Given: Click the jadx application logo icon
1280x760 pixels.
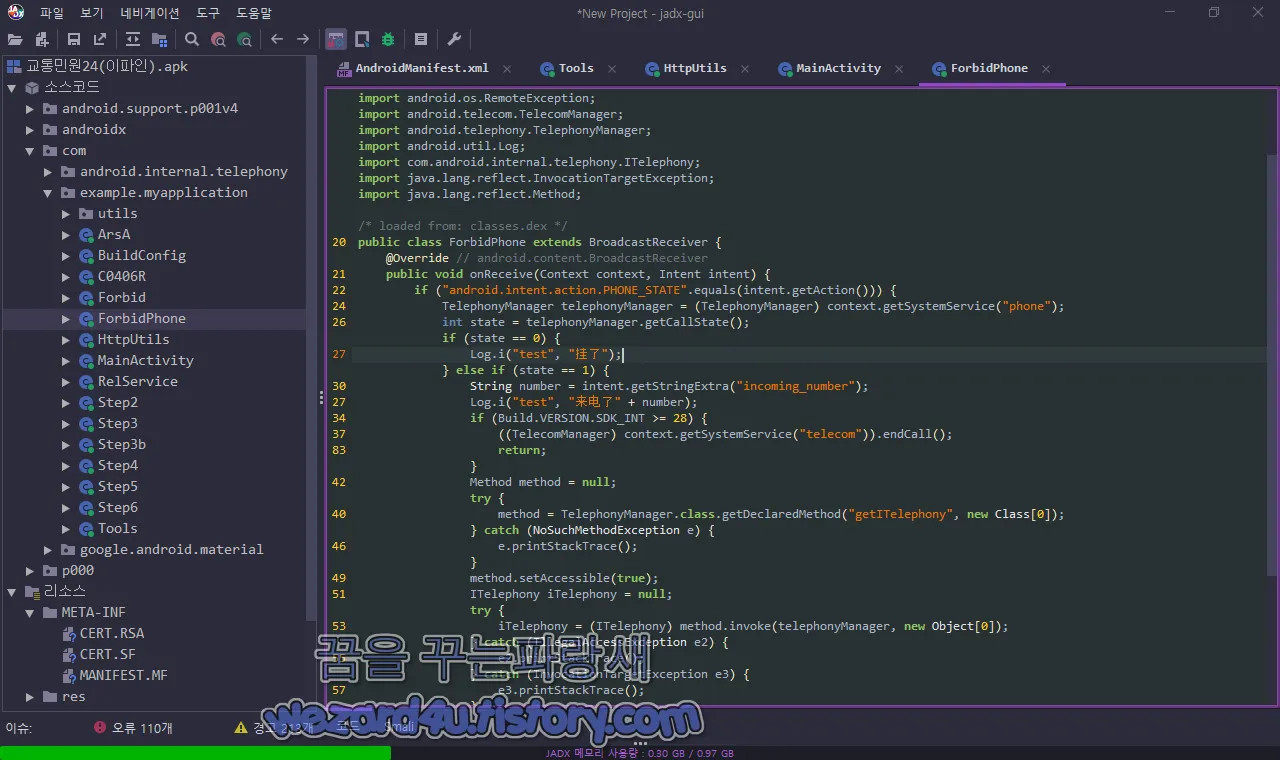Looking at the screenshot, I should coord(16,12).
